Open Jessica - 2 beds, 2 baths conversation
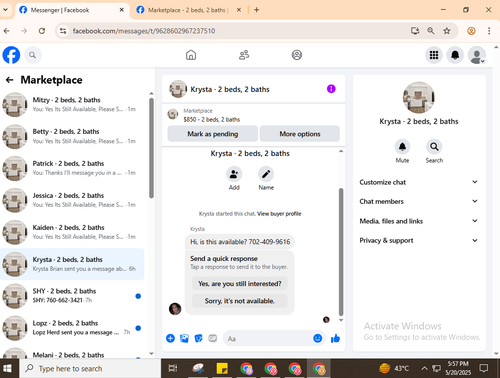Screen dimensions: 500x378 point(73,200)
